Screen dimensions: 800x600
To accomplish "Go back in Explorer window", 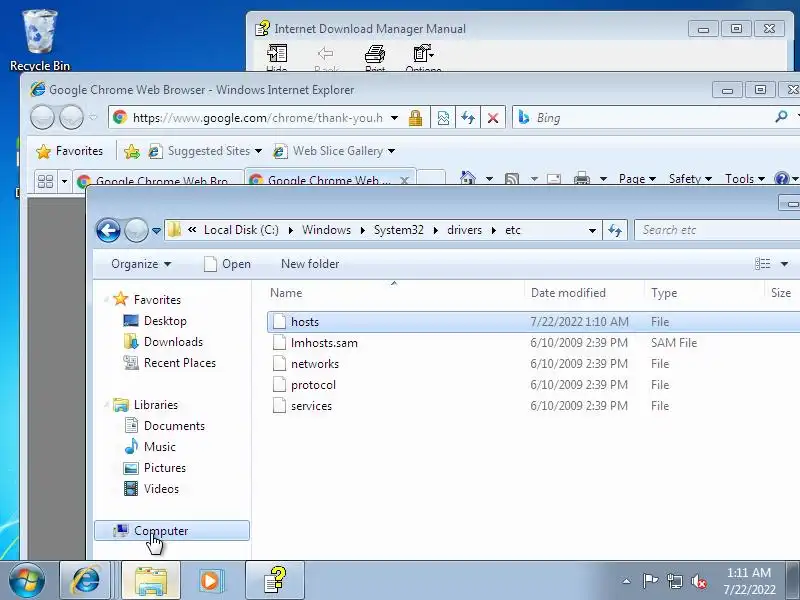I will [108, 231].
